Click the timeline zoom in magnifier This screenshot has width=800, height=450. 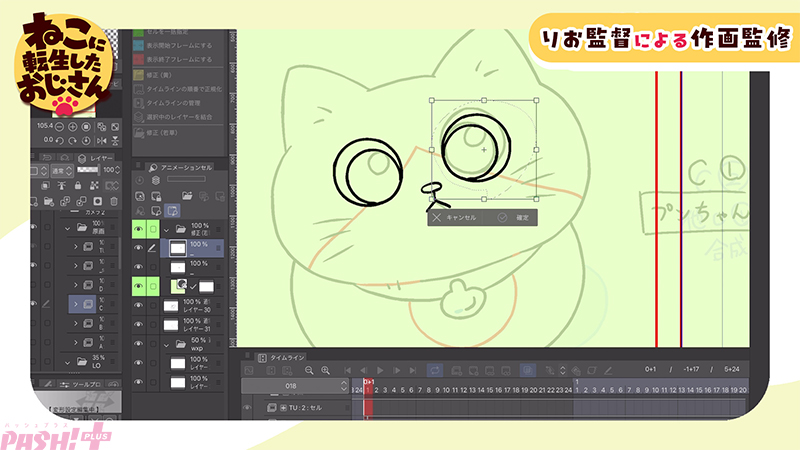pyautogui.click(x=326, y=370)
